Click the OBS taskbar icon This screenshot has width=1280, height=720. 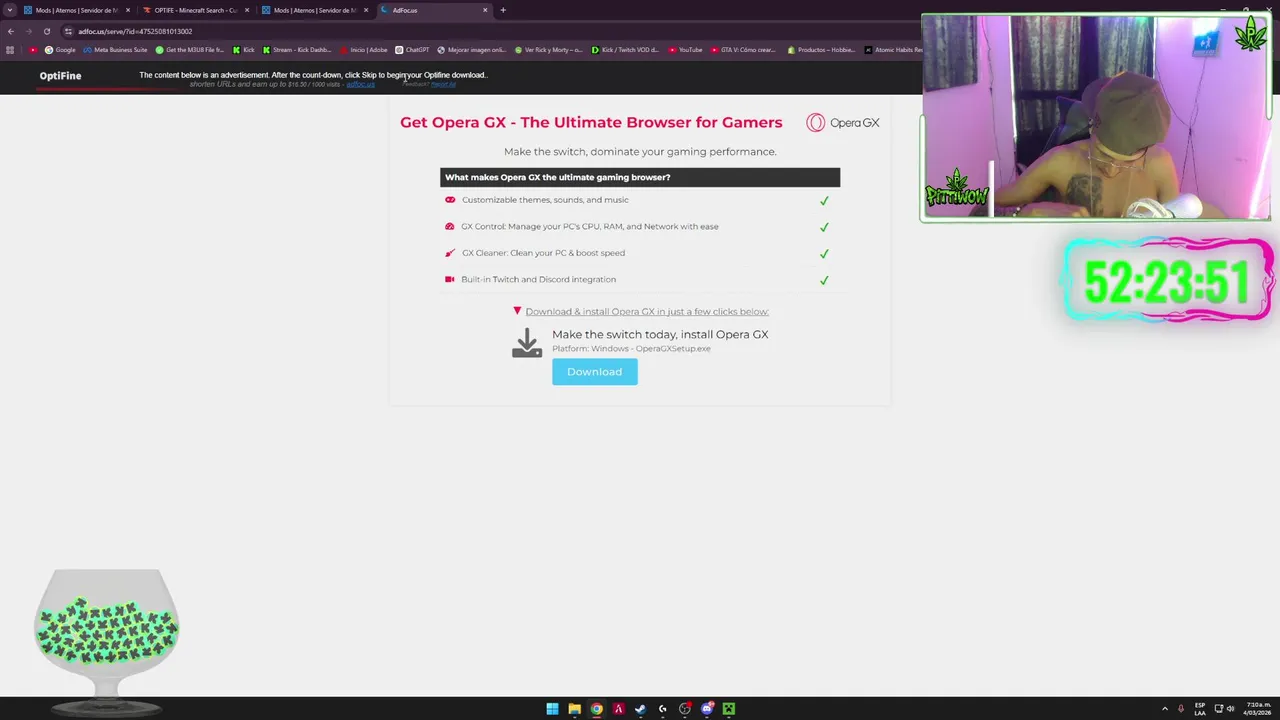pos(685,709)
